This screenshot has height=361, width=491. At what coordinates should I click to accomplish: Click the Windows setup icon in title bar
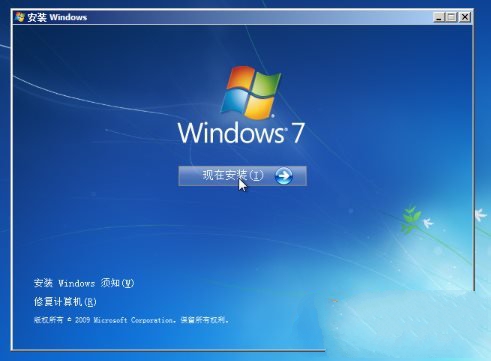click(20, 17)
